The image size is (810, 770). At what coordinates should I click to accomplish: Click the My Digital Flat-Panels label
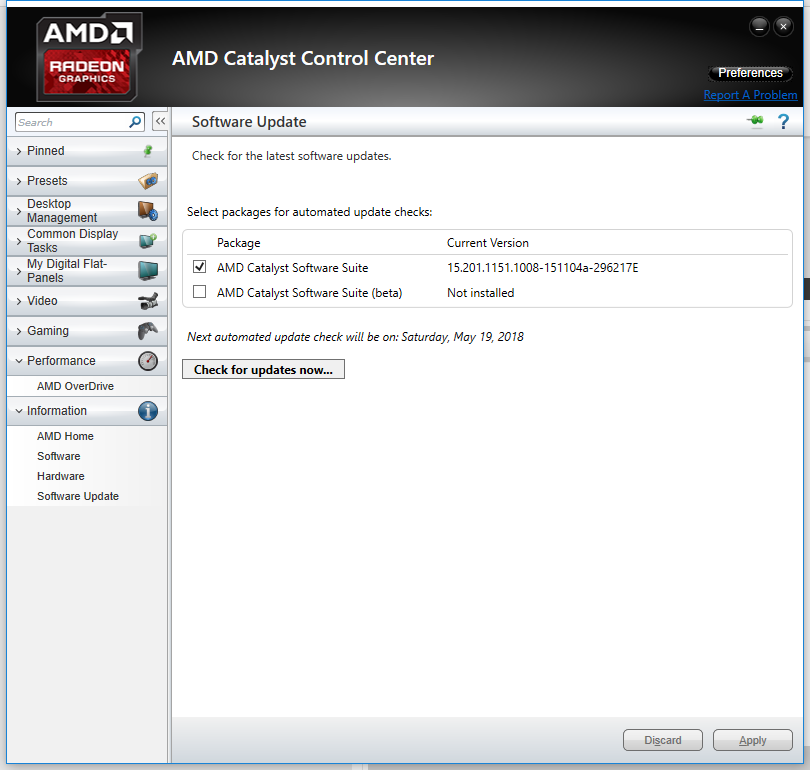[67, 271]
